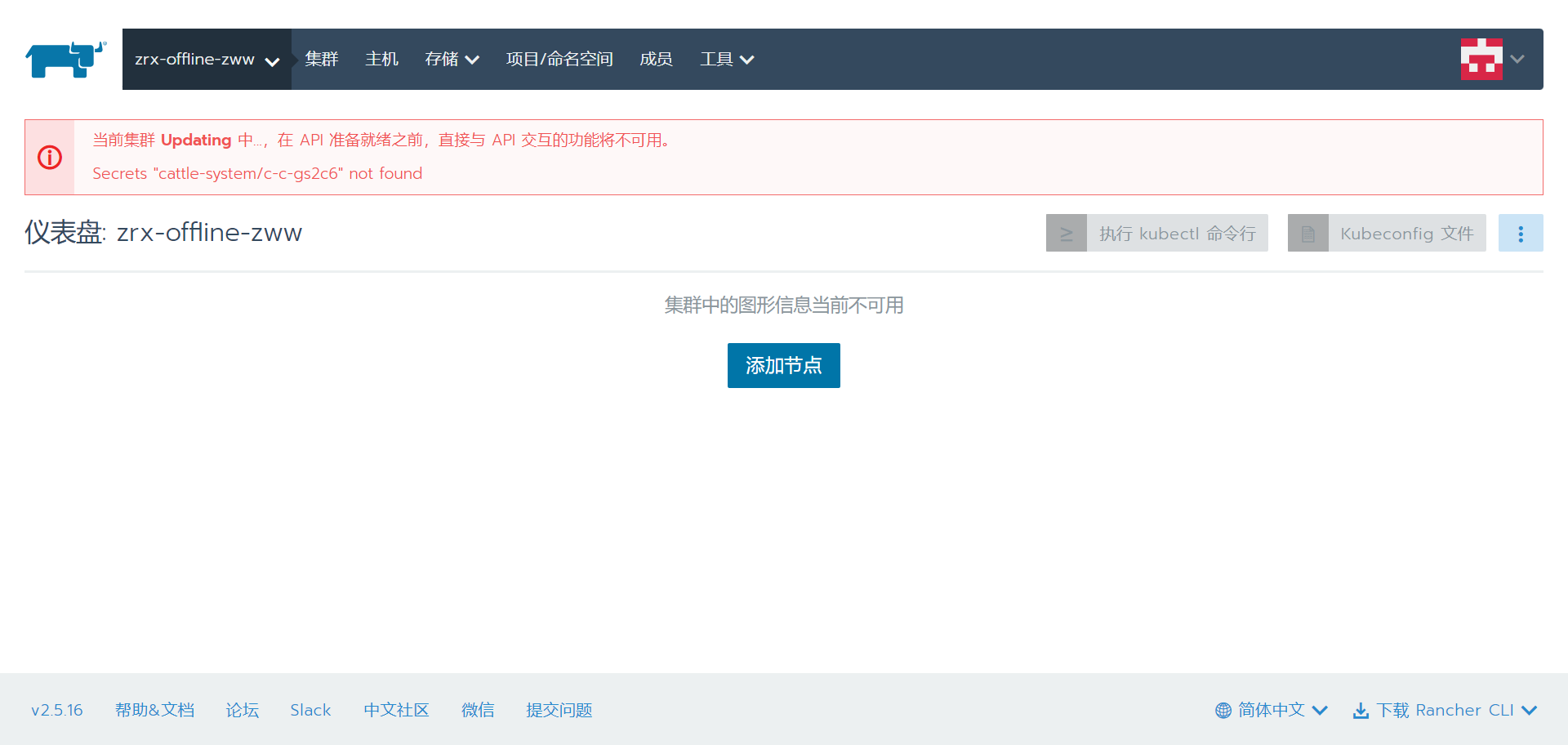1568x745 pixels.
Task: Click the Rancher bull logo
Action: (65, 60)
